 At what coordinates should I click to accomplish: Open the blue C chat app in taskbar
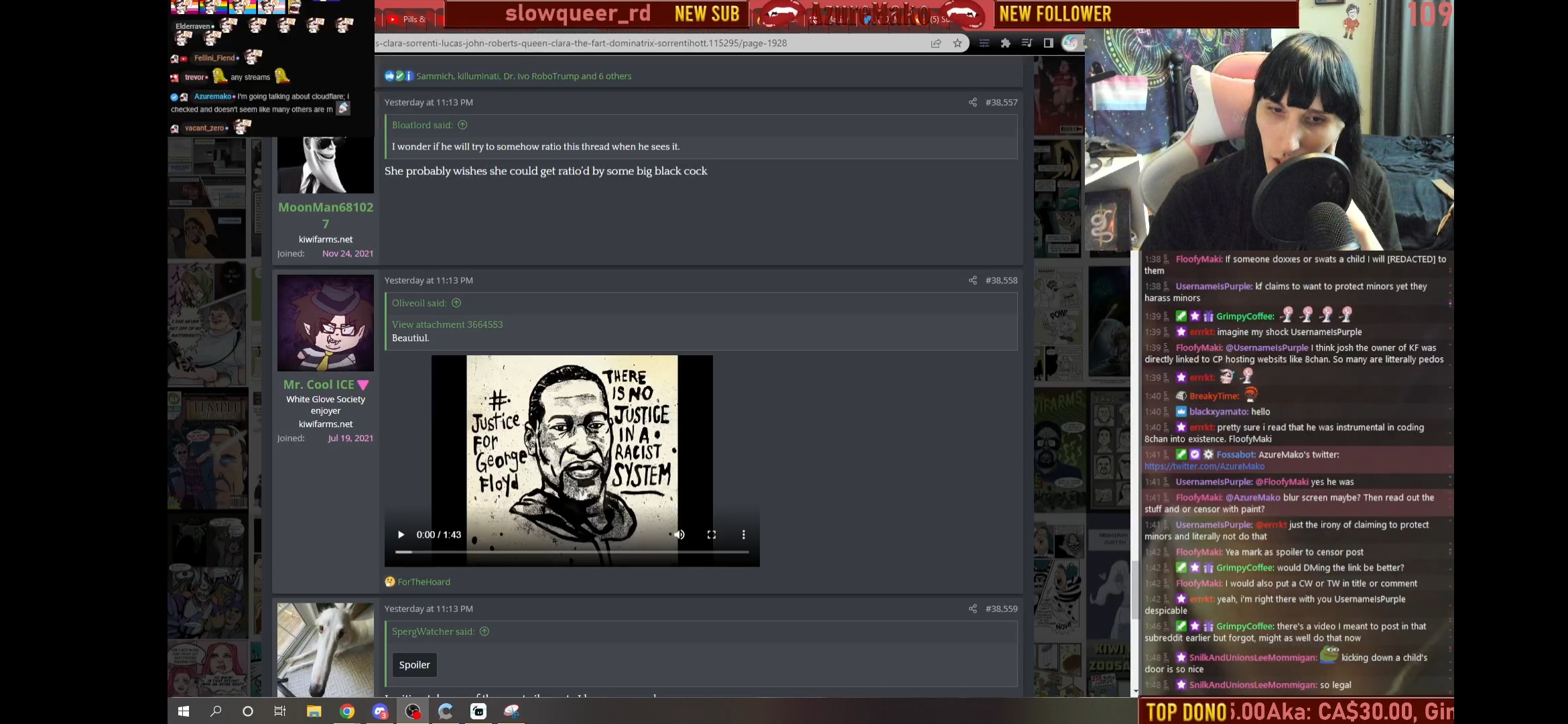point(446,711)
